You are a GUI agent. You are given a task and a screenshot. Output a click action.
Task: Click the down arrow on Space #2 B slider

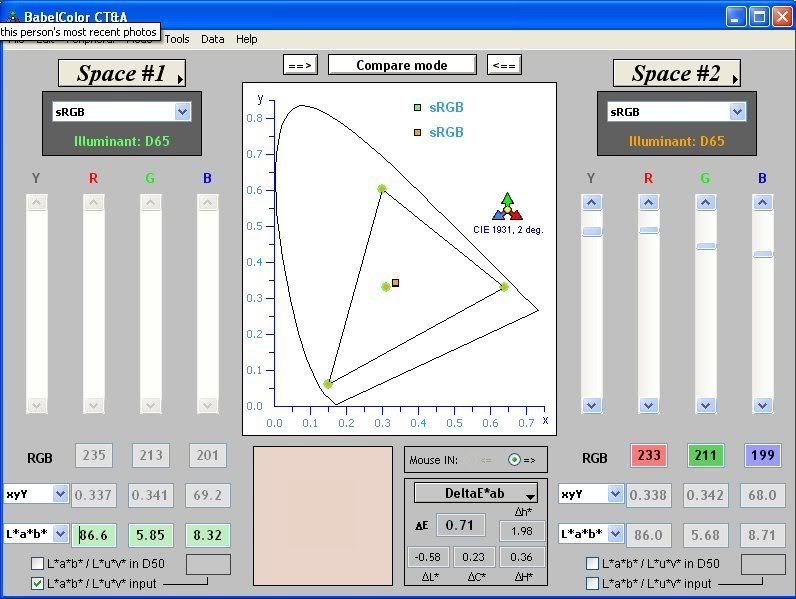tap(763, 405)
